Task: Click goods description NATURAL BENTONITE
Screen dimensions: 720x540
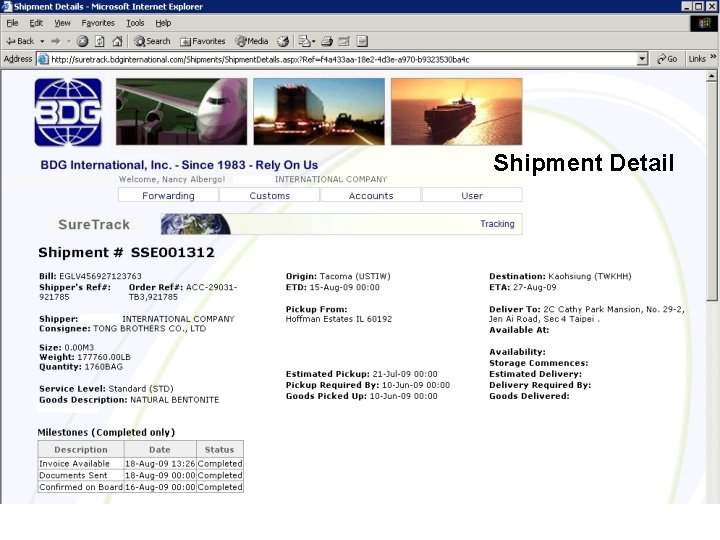Action: click(x=174, y=399)
